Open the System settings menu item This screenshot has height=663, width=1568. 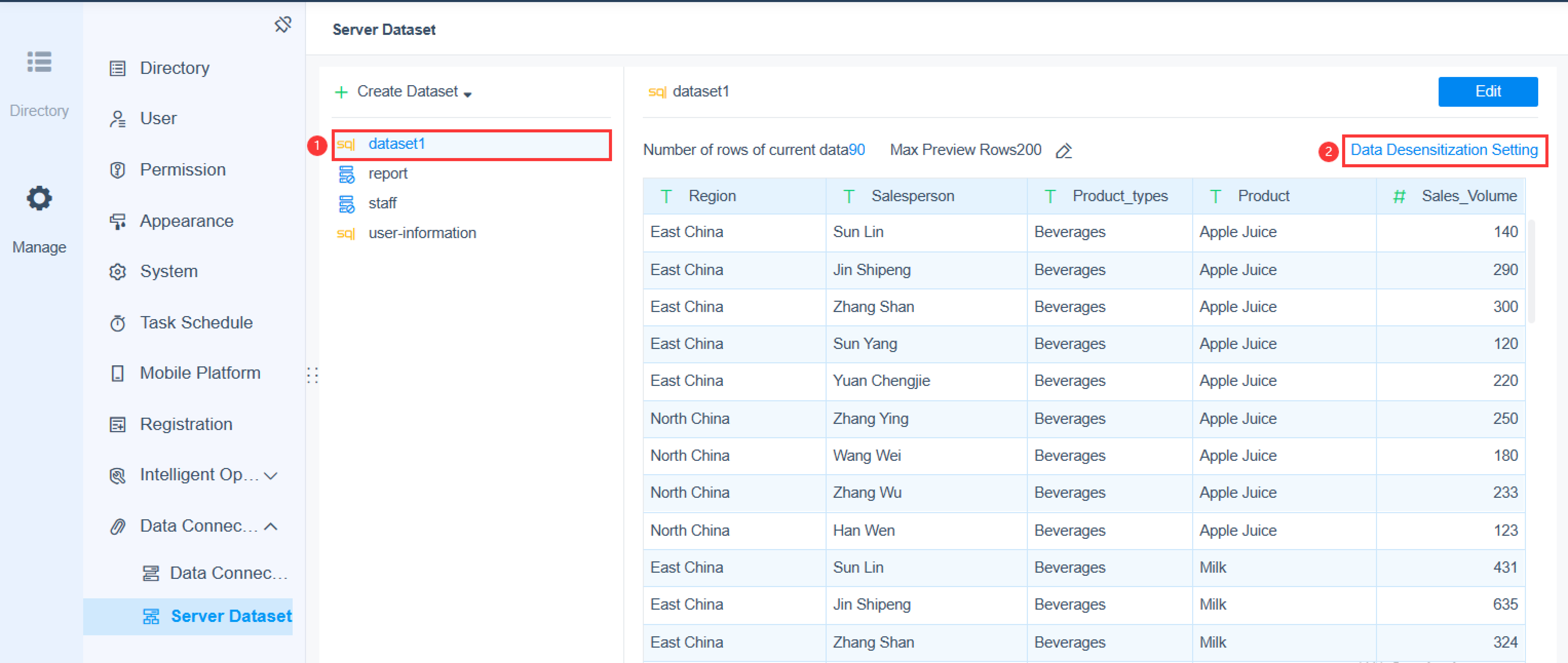click(169, 271)
